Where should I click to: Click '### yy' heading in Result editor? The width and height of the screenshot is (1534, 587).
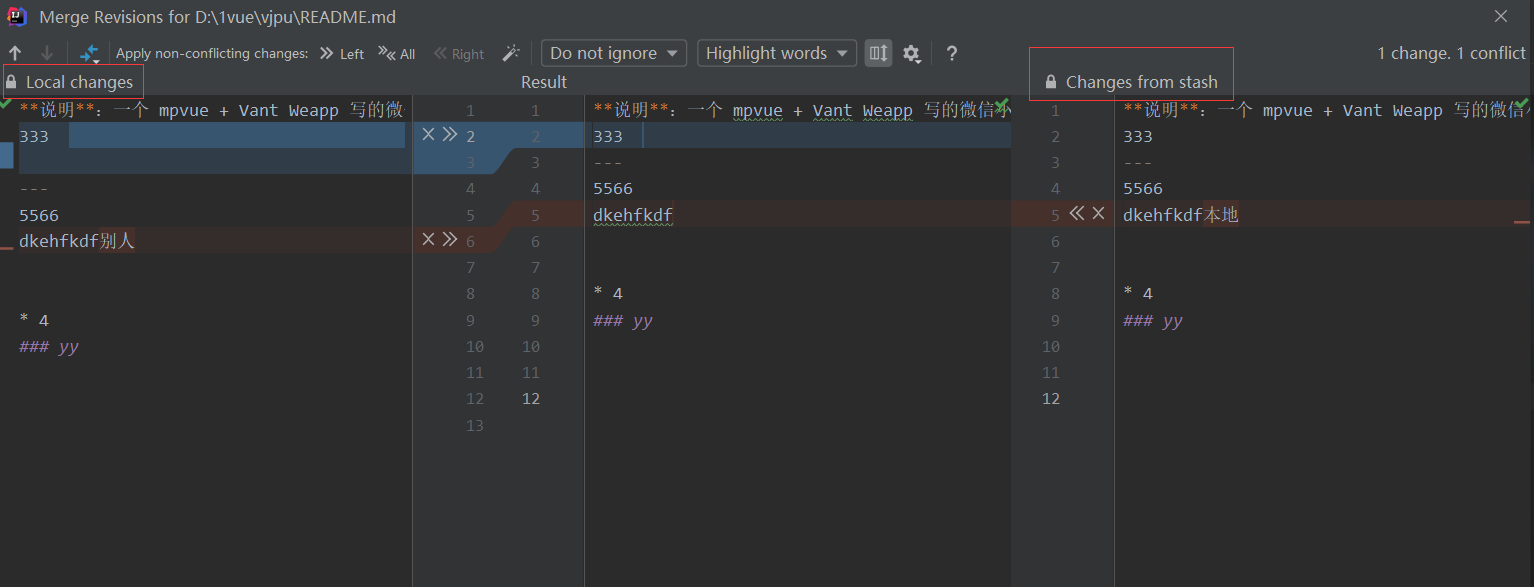[623, 320]
